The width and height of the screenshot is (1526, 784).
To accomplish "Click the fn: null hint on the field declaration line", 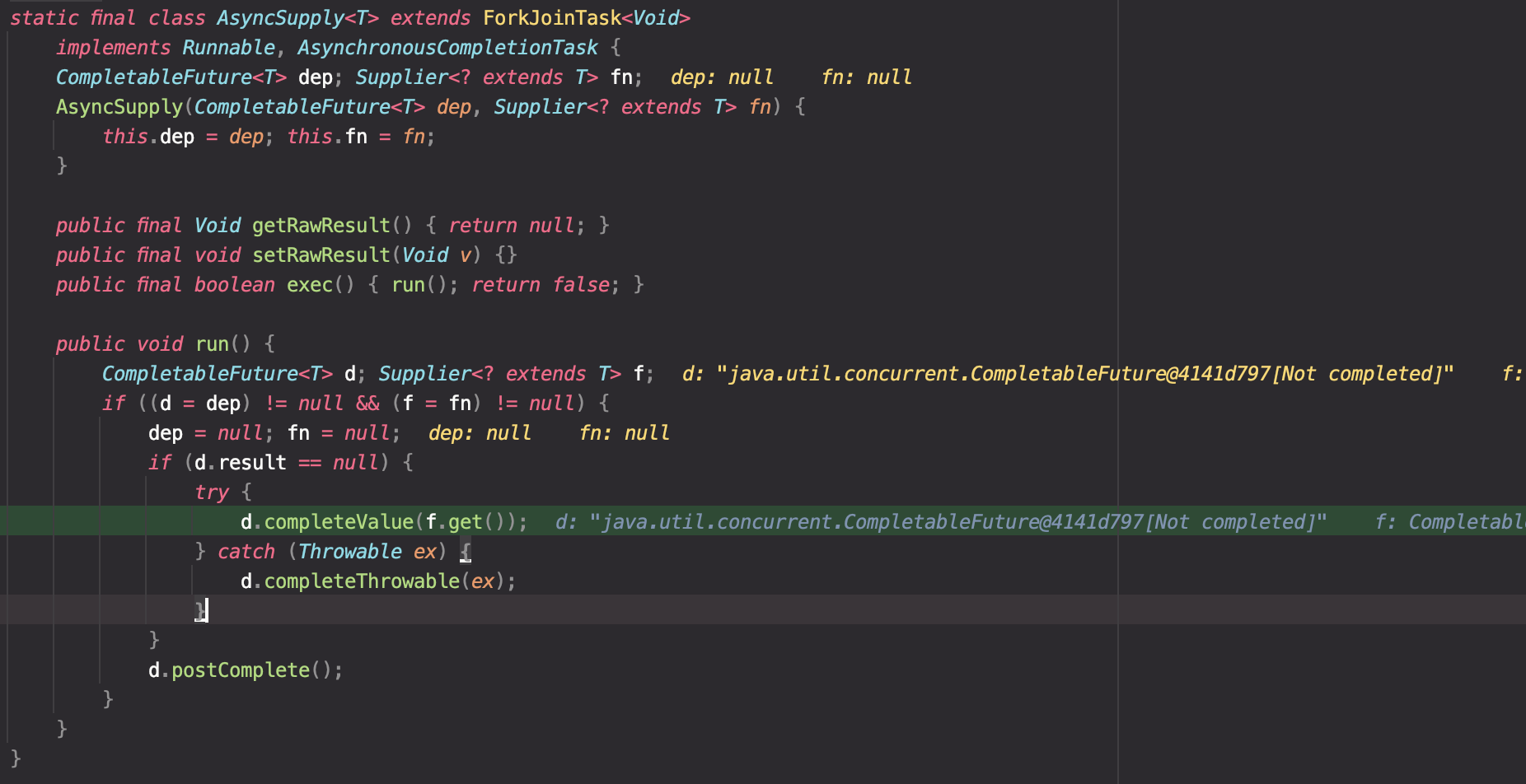I will click(866, 77).
